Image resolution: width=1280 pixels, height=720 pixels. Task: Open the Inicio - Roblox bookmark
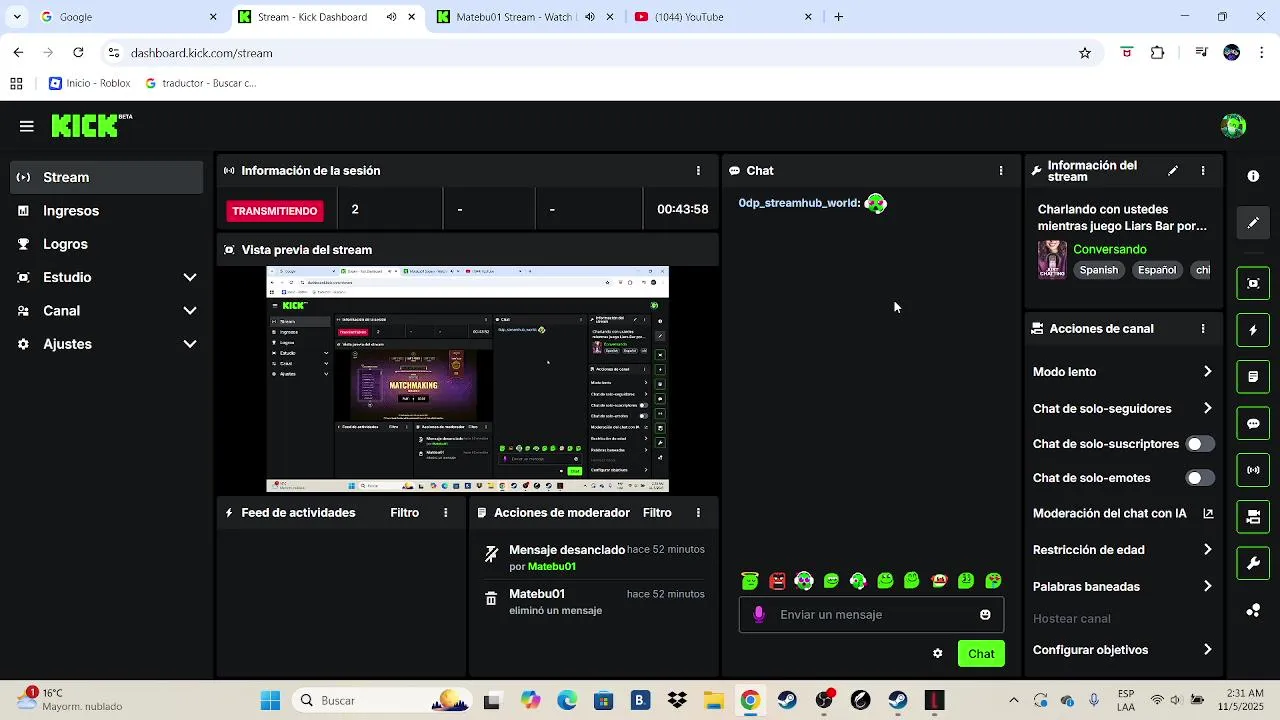pyautogui.click(x=90, y=84)
